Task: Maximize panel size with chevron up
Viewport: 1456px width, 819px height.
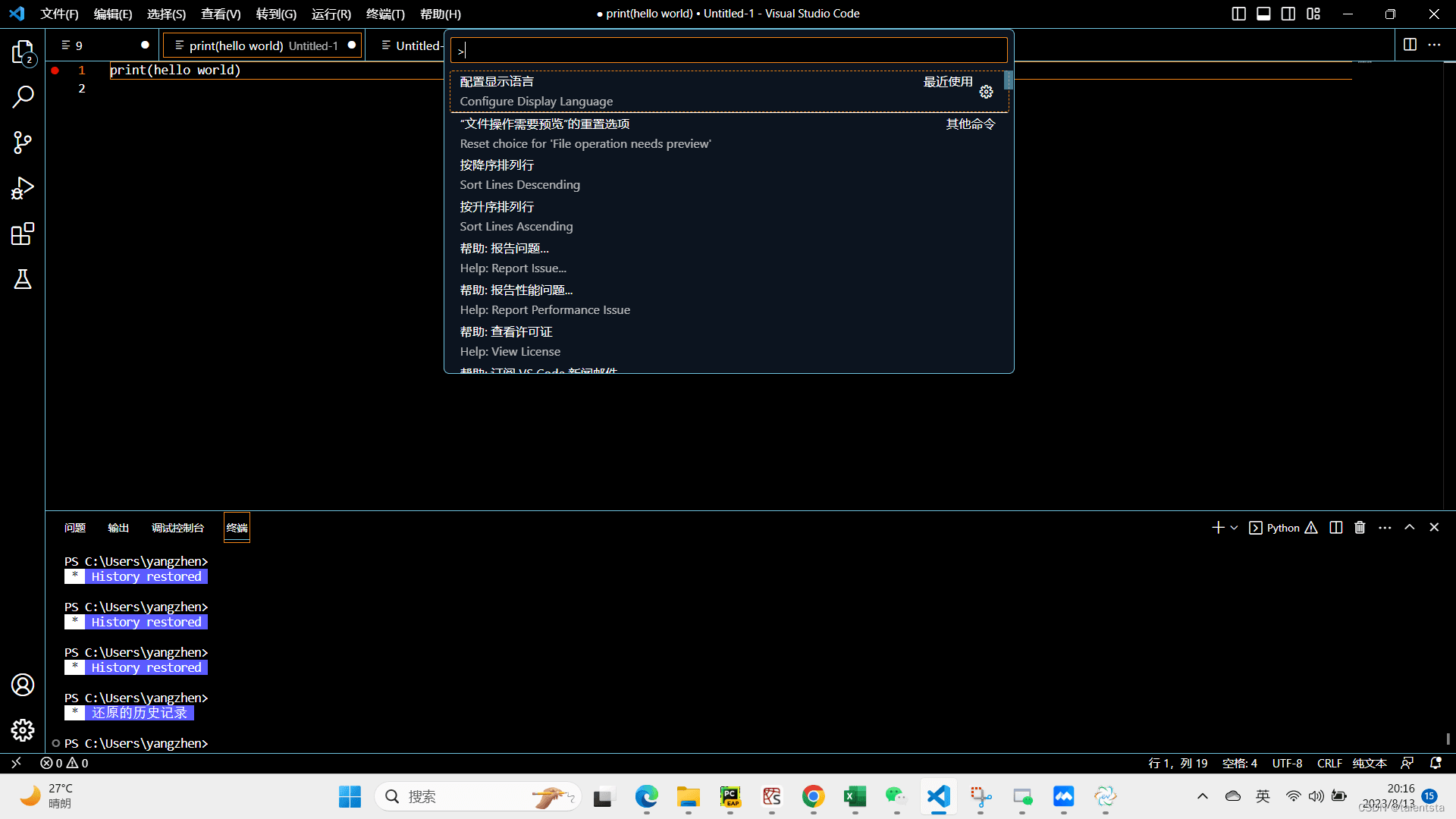Action: (1410, 528)
